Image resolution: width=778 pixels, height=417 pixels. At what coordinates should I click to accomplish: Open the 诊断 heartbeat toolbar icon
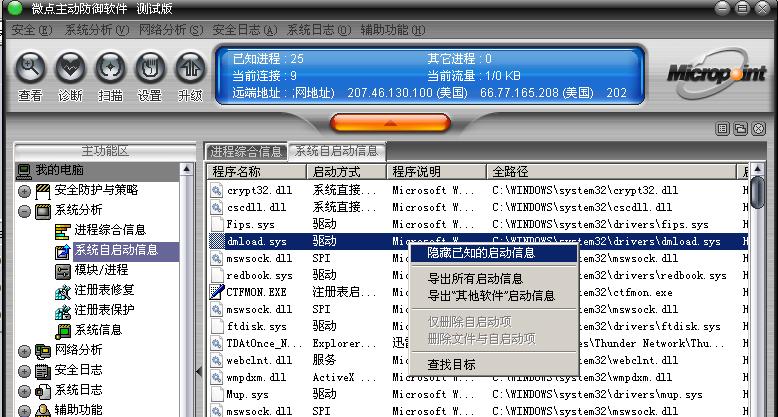(70, 69)
